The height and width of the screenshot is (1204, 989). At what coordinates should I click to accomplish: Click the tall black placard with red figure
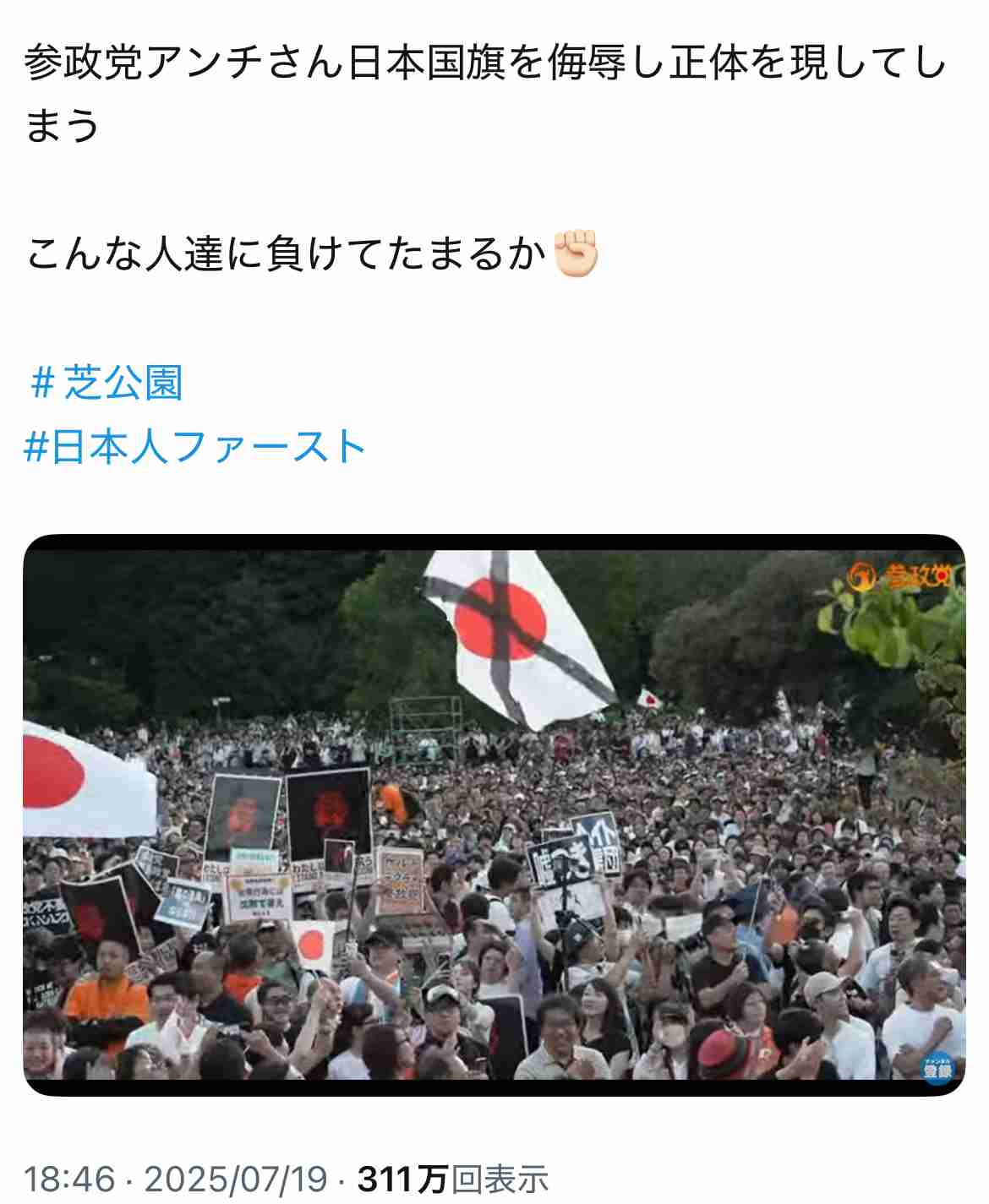[329, 814]
